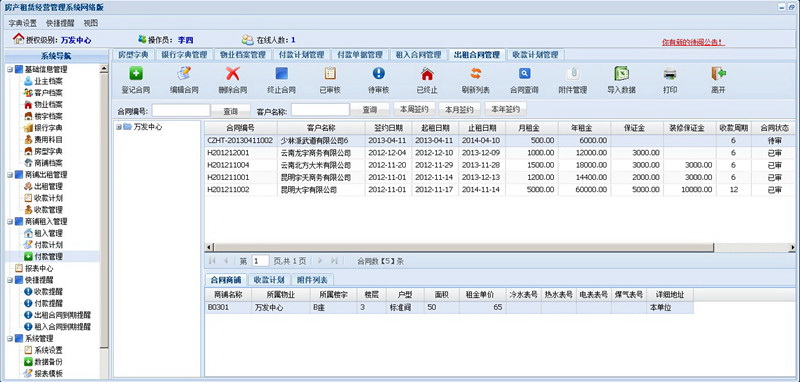This screenshot has width=800, height=382.
Task: Click the 本年签约 button
Action: click(506, 109)
